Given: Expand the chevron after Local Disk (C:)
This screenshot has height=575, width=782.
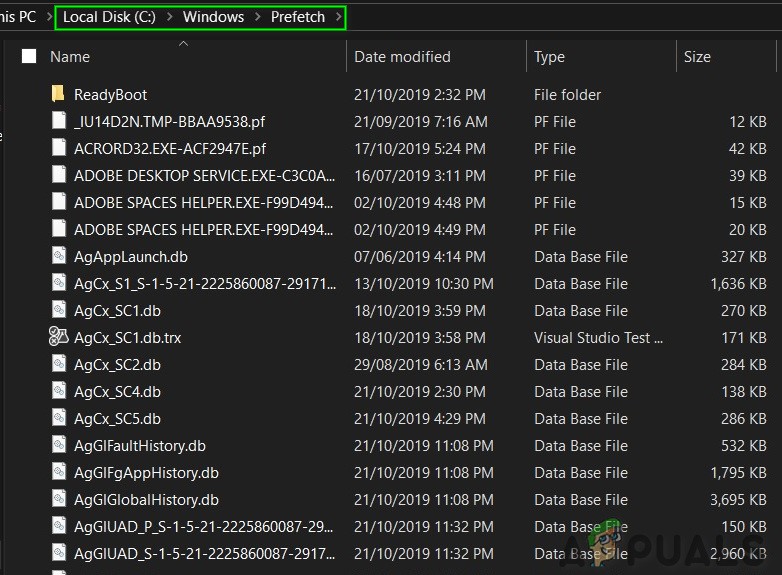Looking at the screenshot, I should click(169, 17).
